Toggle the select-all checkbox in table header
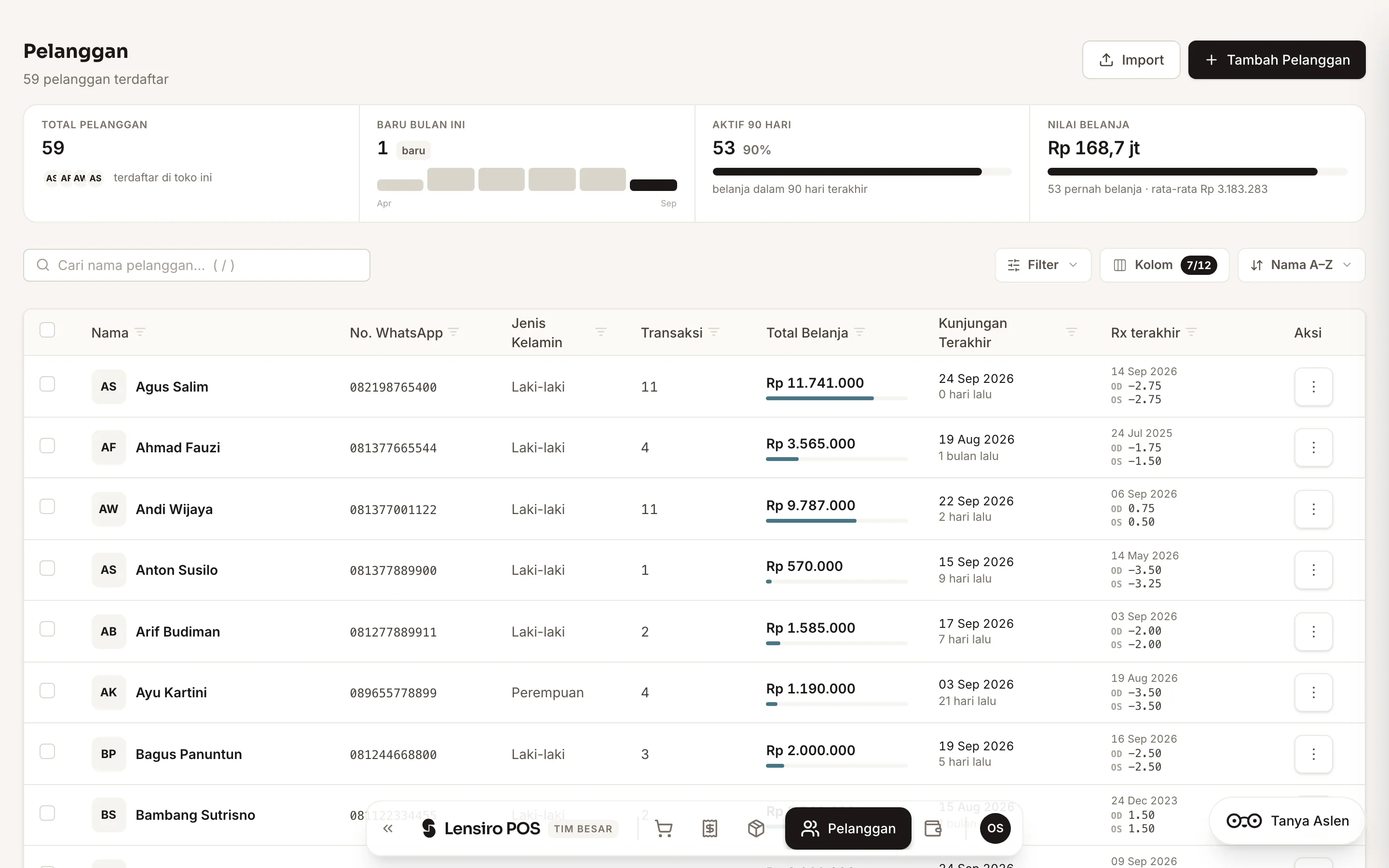The height and width of the screenshot is (868, 1389). point(47,330)
